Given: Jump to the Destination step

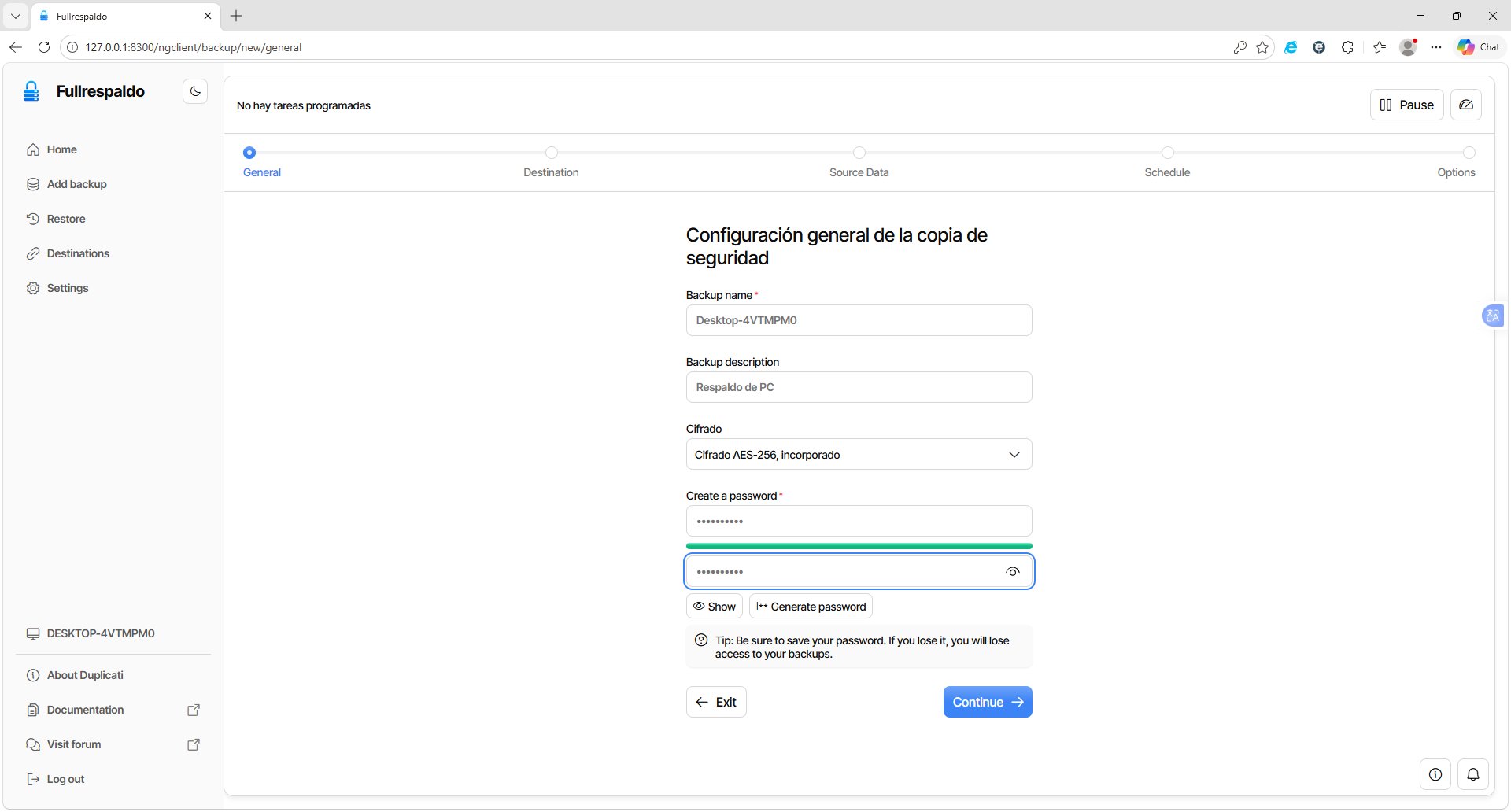Looking at the screenshot, I should 551,162.
